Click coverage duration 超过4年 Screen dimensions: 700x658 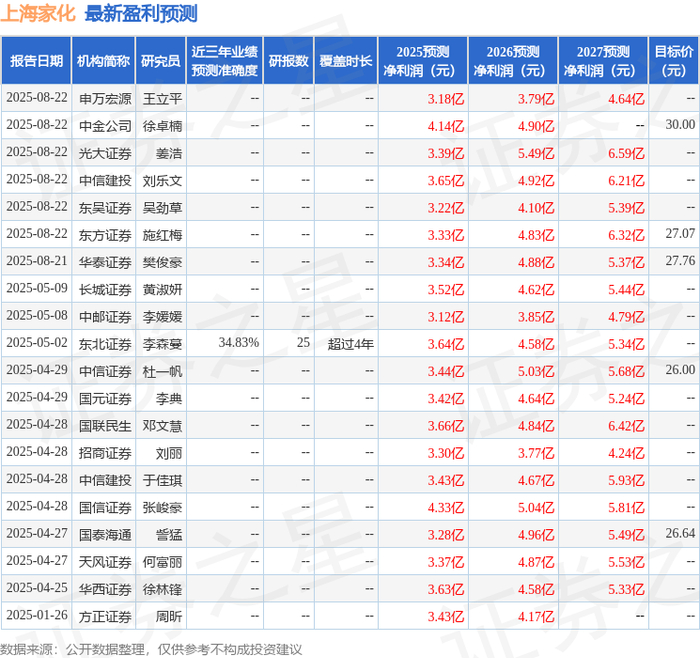[350, 344]
